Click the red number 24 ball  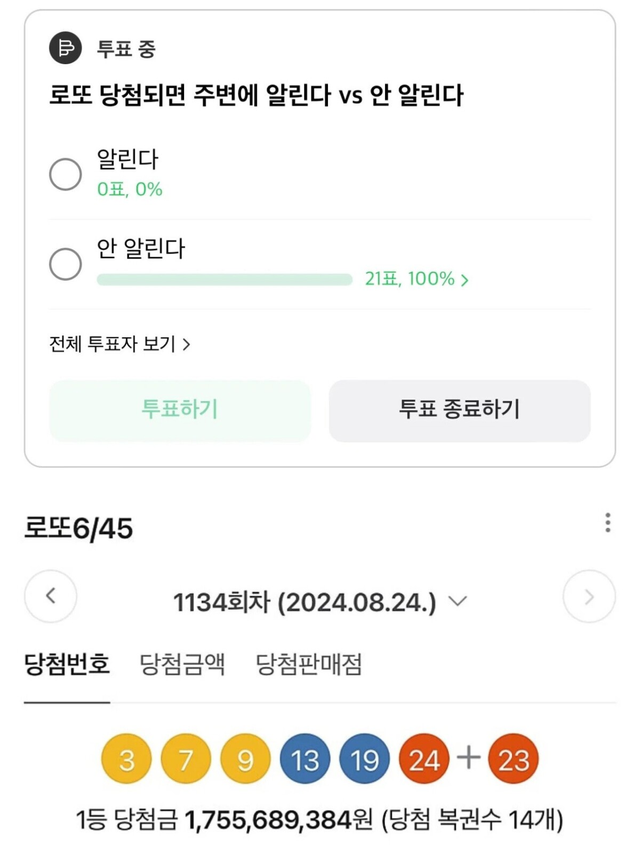tap(424, 759)
